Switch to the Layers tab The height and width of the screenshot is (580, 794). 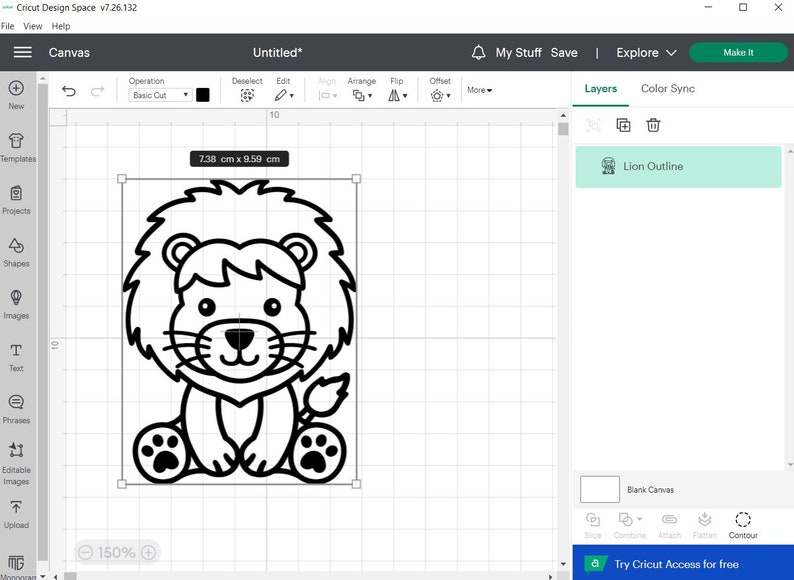point(601,89)
